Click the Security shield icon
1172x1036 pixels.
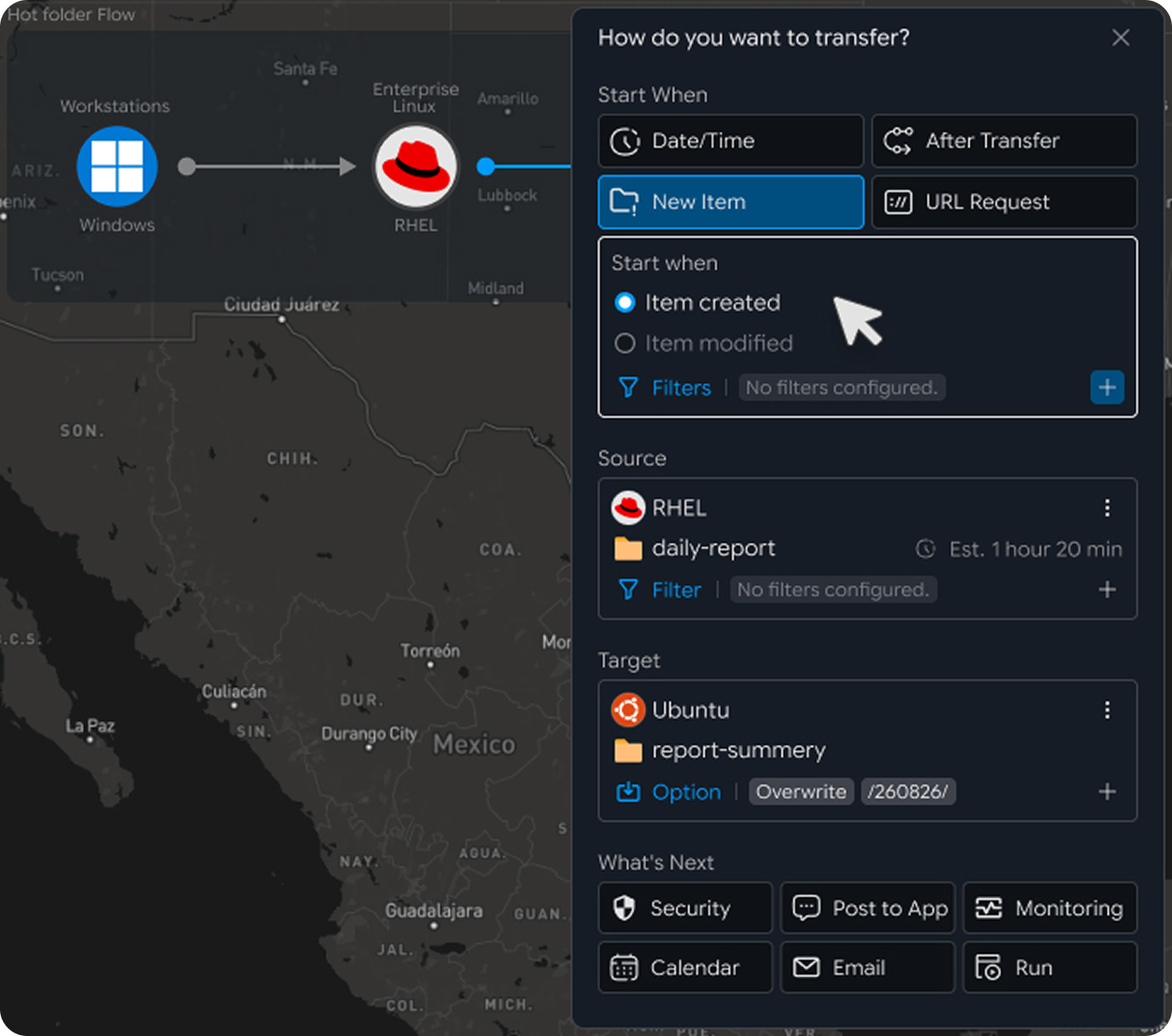coord(624,908)
